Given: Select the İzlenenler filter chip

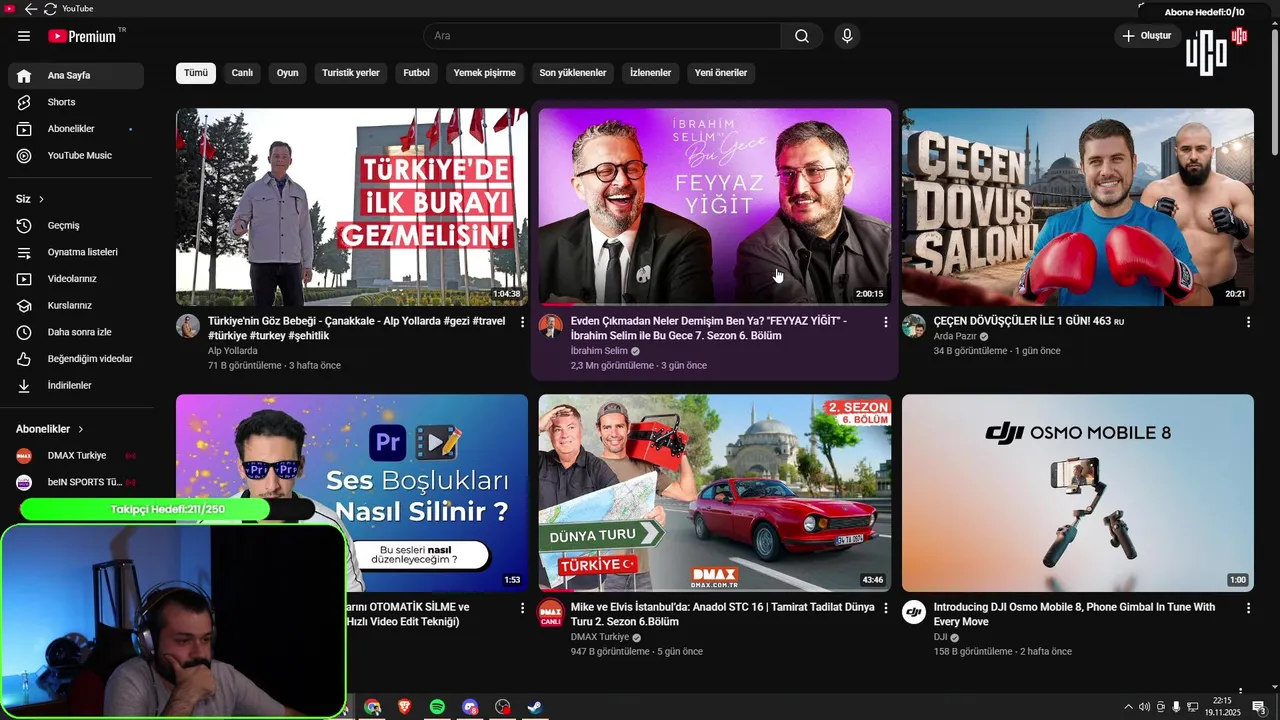Looking at the screenshot, I should click(x=650, y=73).
